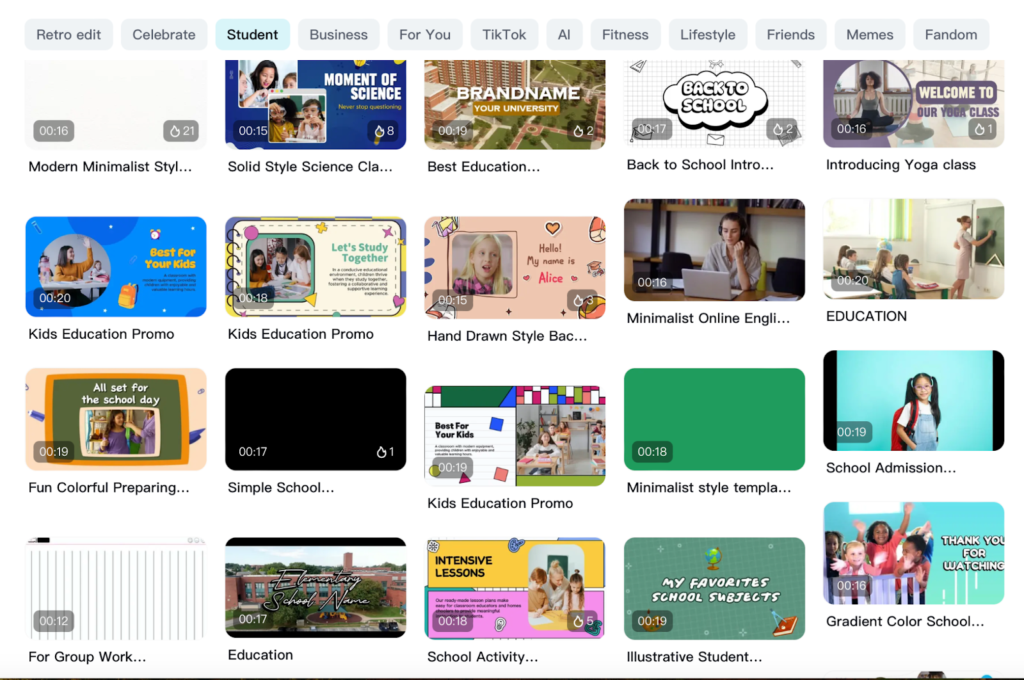Click the flame icon on Solid Style Science template
The height and width of the screenshot is (680, 1024).
(x=379, y=131)
